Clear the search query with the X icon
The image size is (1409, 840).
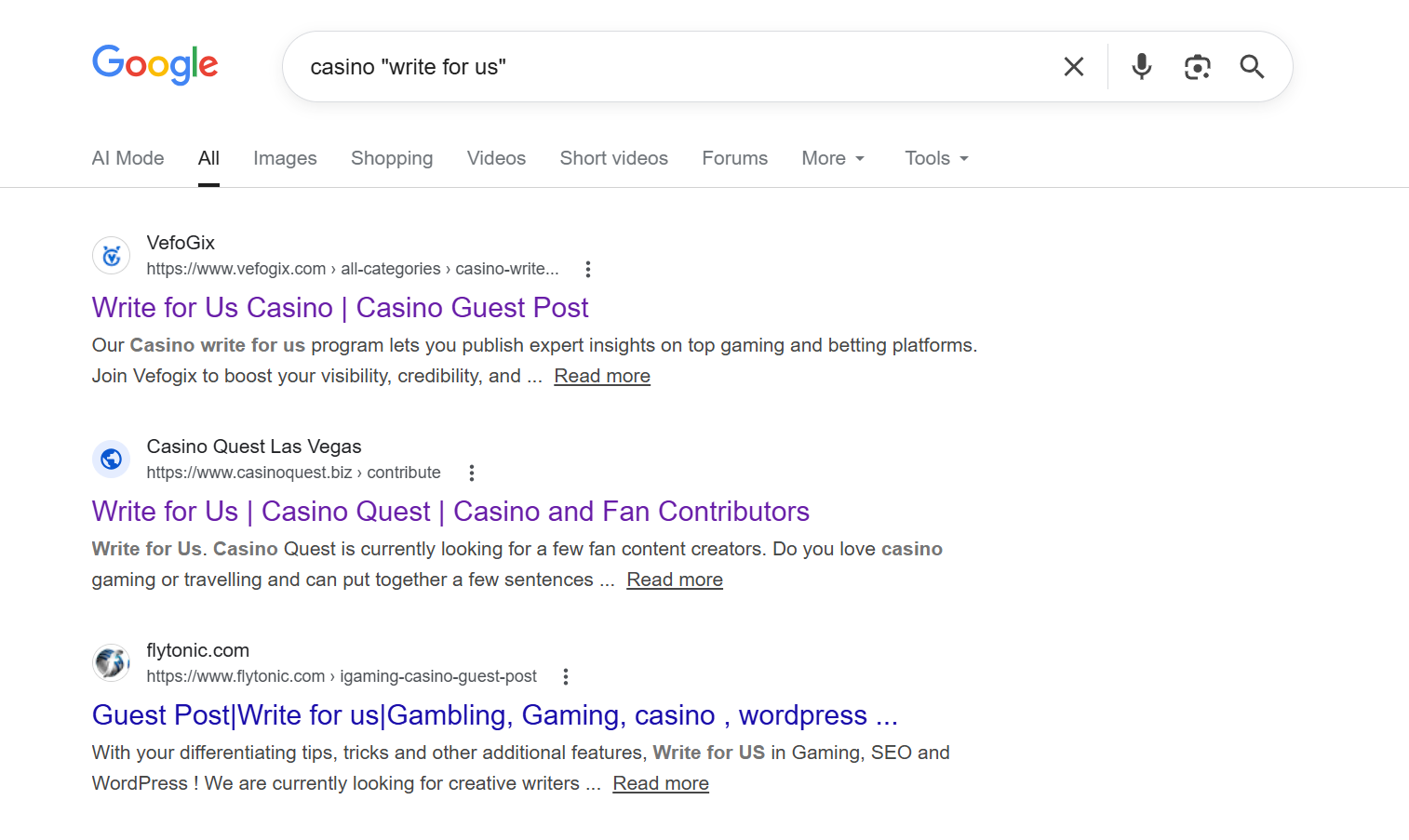[1074, 66]
